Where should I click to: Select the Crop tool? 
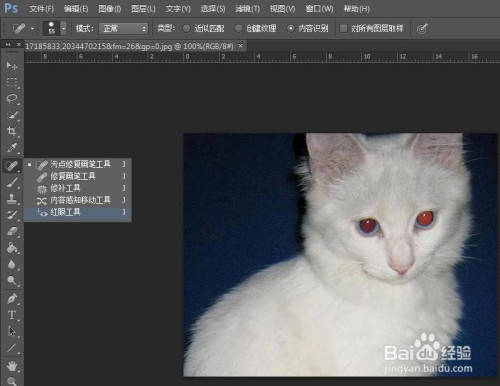(x=12, y=131)
